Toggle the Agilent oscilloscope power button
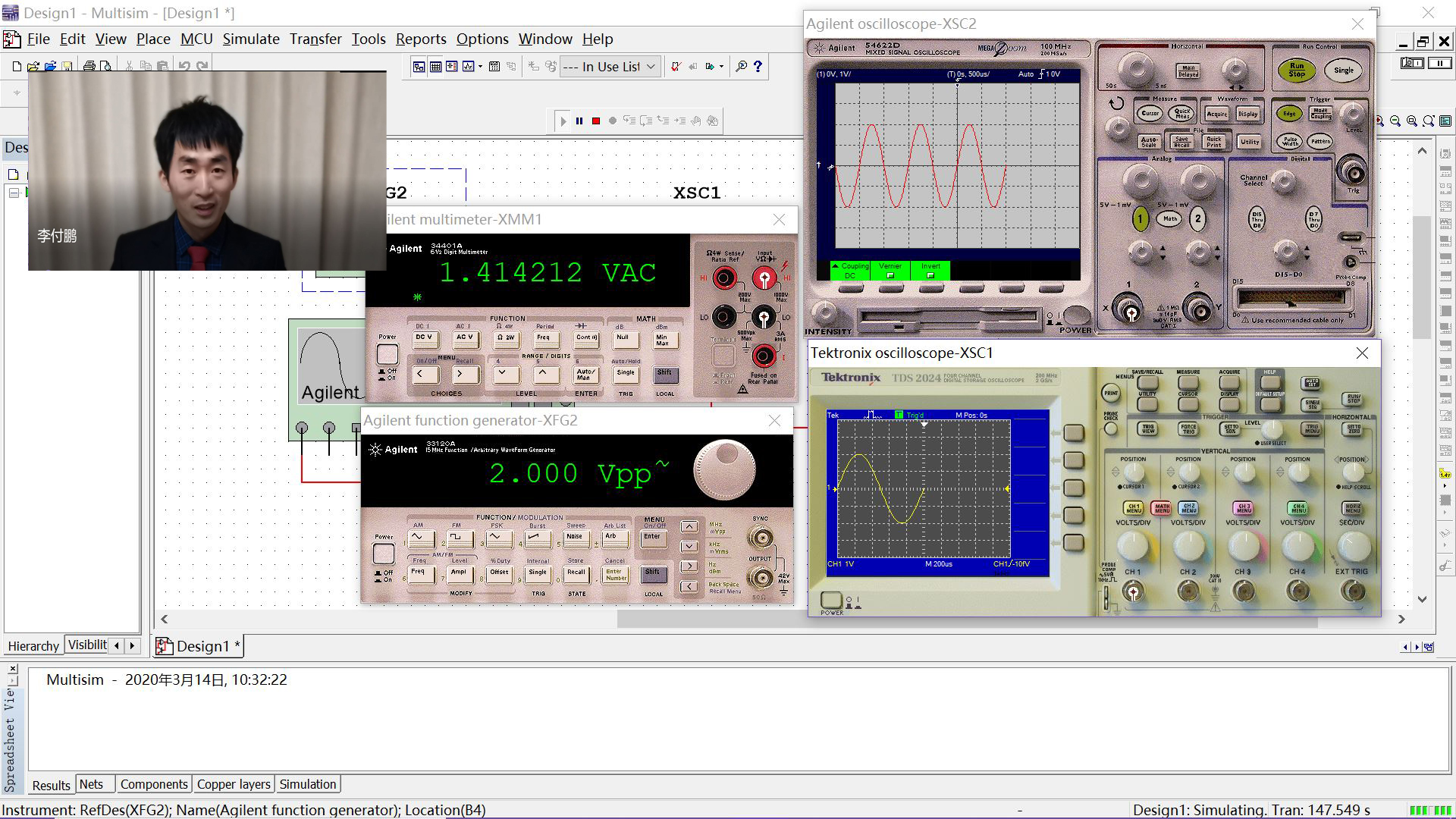Screen dimensions: 1456x819 click(x=1076, y=315)
